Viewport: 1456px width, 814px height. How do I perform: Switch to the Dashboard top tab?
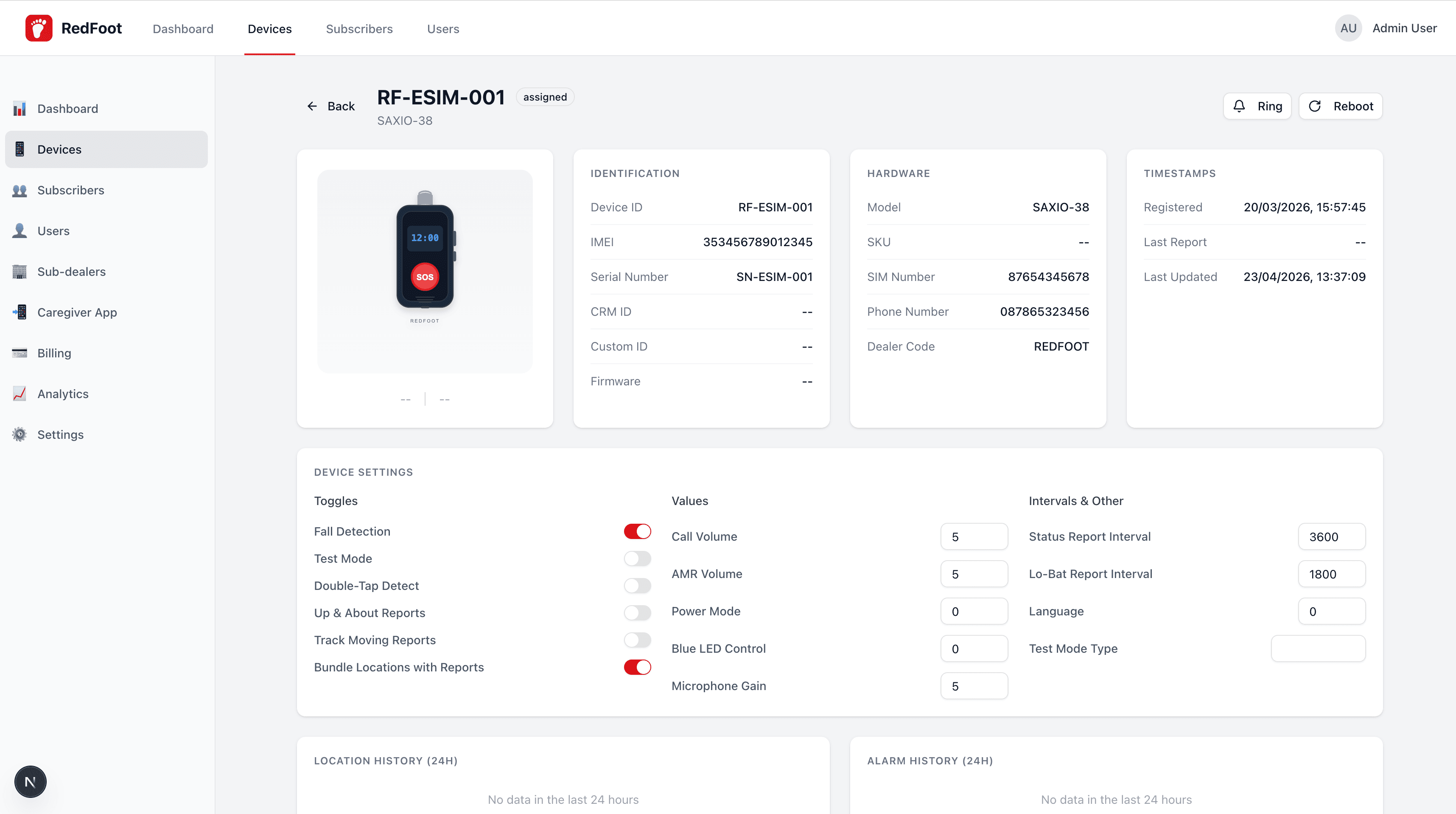(182, 29)
